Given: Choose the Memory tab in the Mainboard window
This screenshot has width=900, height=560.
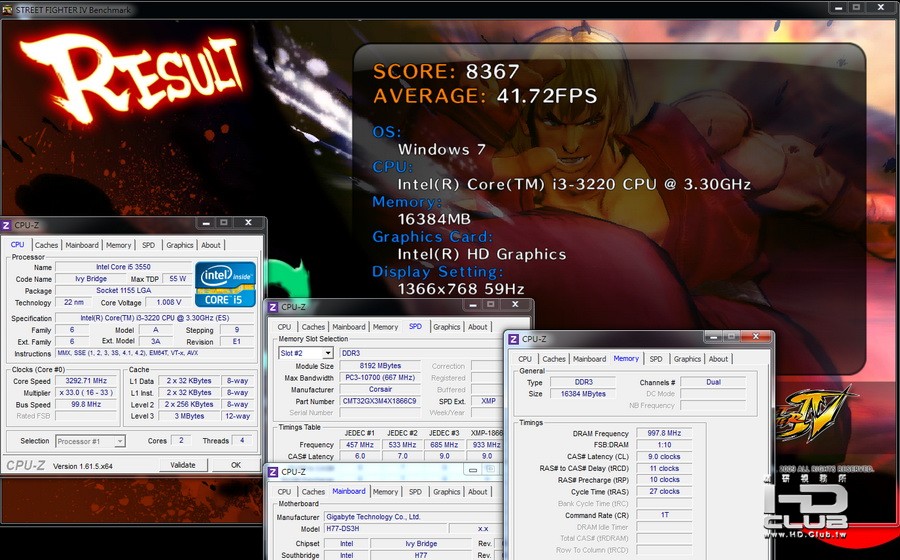Looking at the screenshot, I should [385, 492].
